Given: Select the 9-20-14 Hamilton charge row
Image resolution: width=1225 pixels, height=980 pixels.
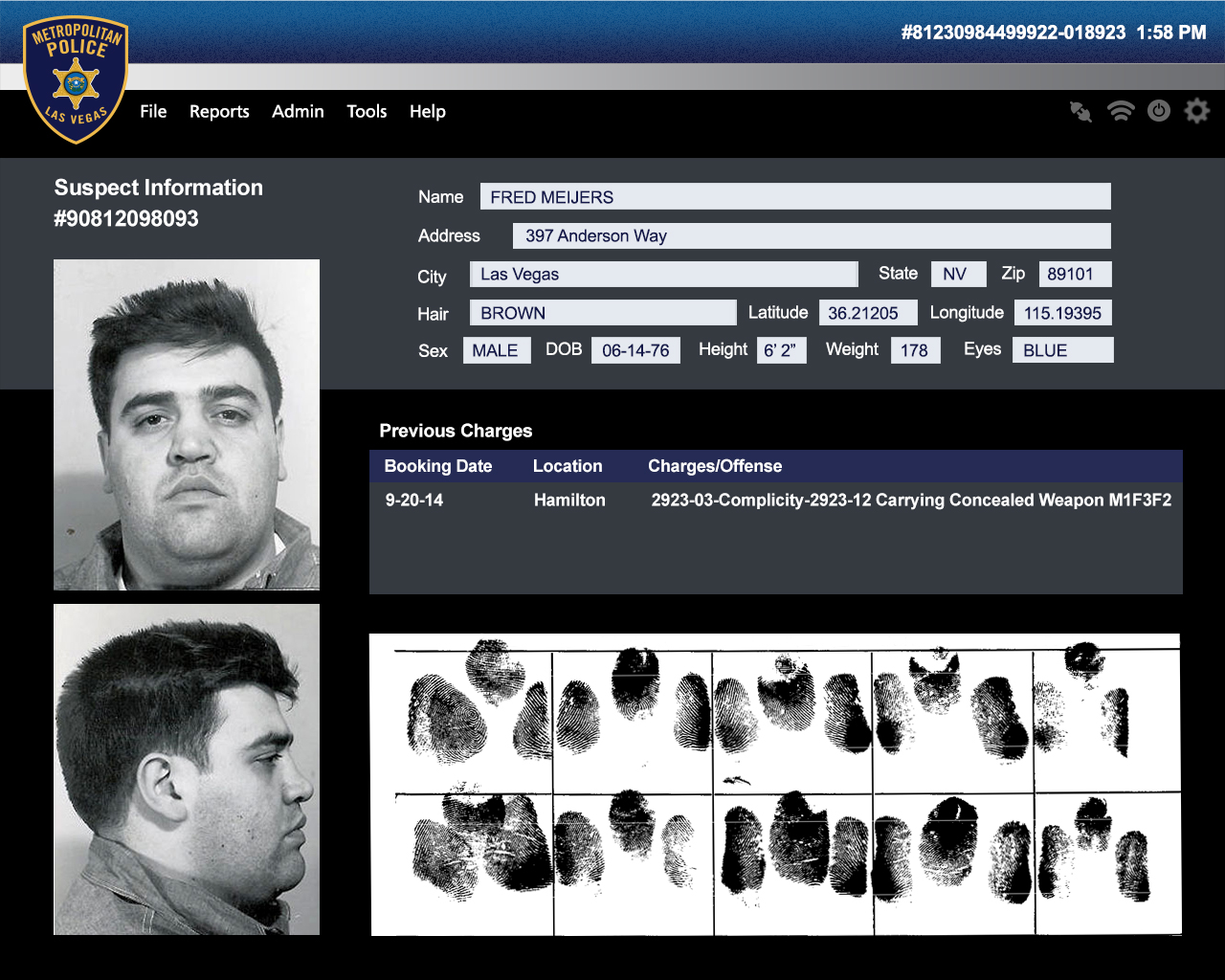Looking at the screenshot, I should (775, 500).
